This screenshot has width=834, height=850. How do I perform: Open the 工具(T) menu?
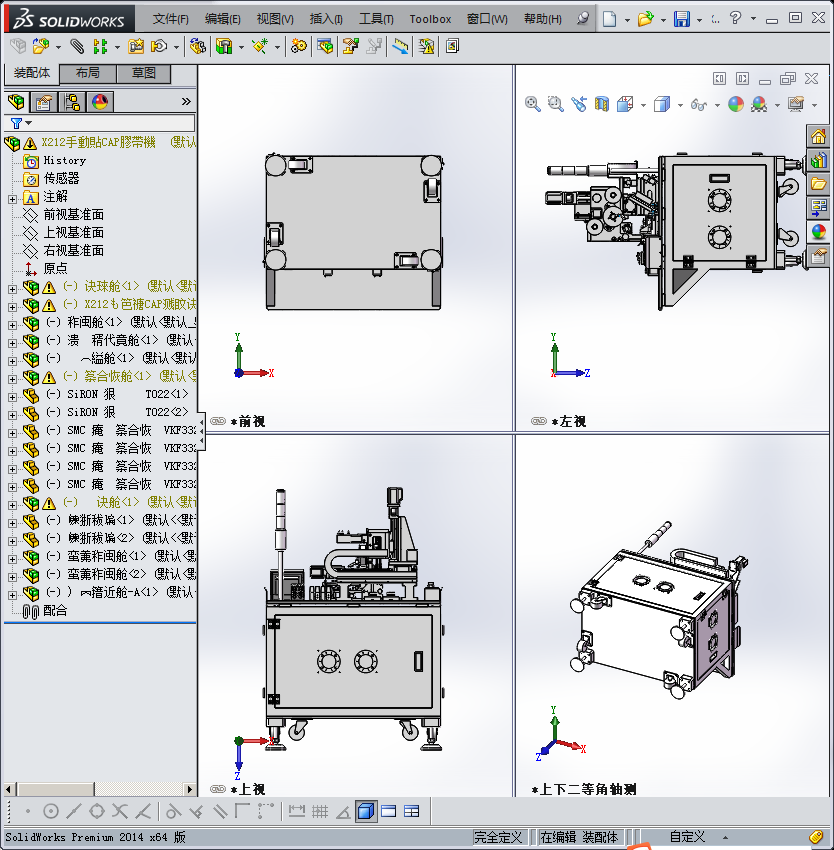376,19
